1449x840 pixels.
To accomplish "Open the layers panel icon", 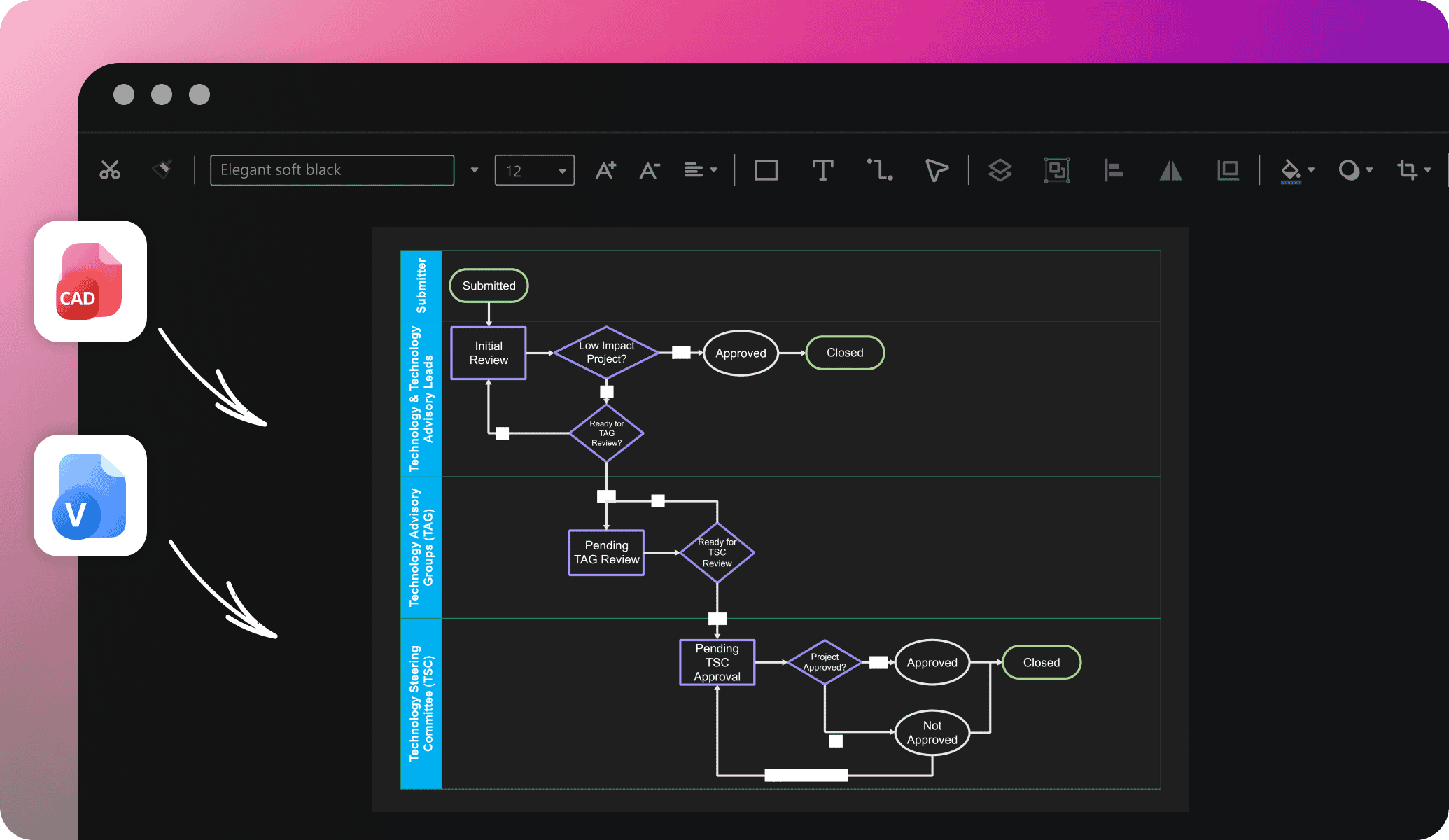I will tap(1000, 169).
